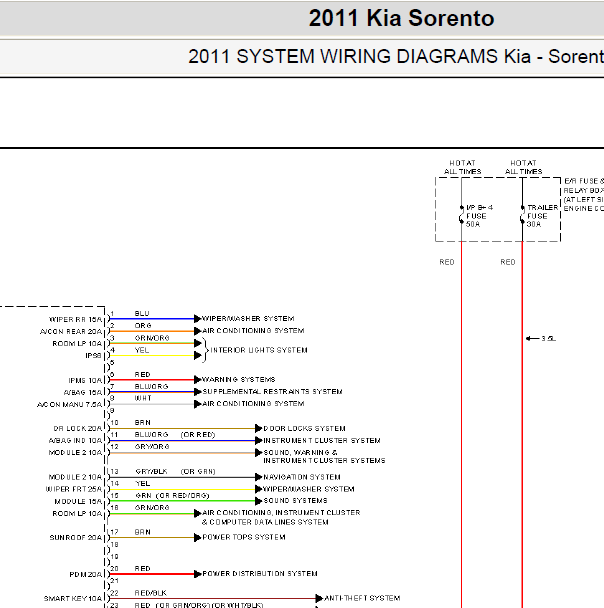The width and height of the screenshot is (604, 608).
Task: Select 'HOT AT ALL TIMES' above the trailer fuse
Action: 523,167
